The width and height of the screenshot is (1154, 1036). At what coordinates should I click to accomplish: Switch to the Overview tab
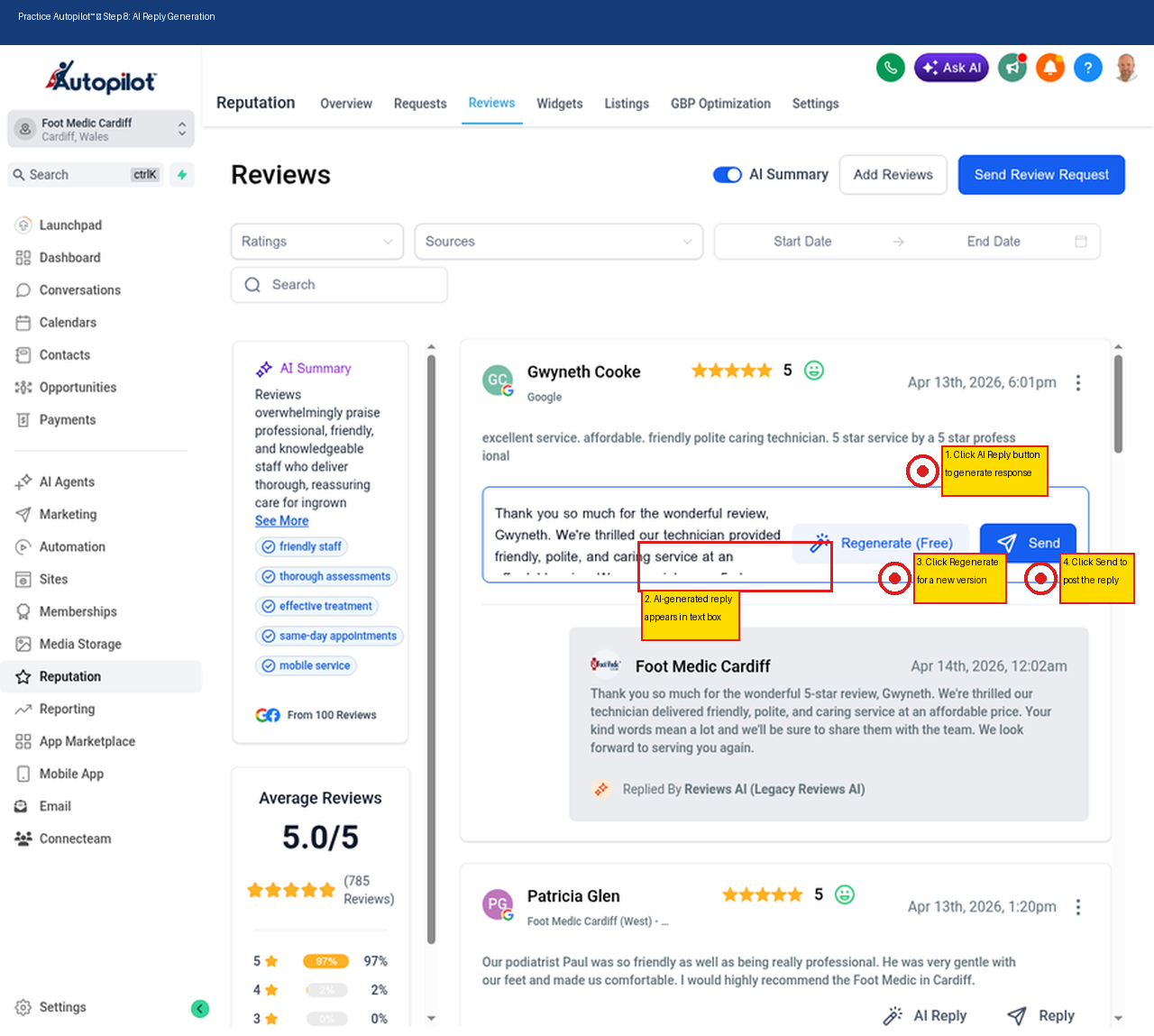pyautogui.click(x=346, y=104)
